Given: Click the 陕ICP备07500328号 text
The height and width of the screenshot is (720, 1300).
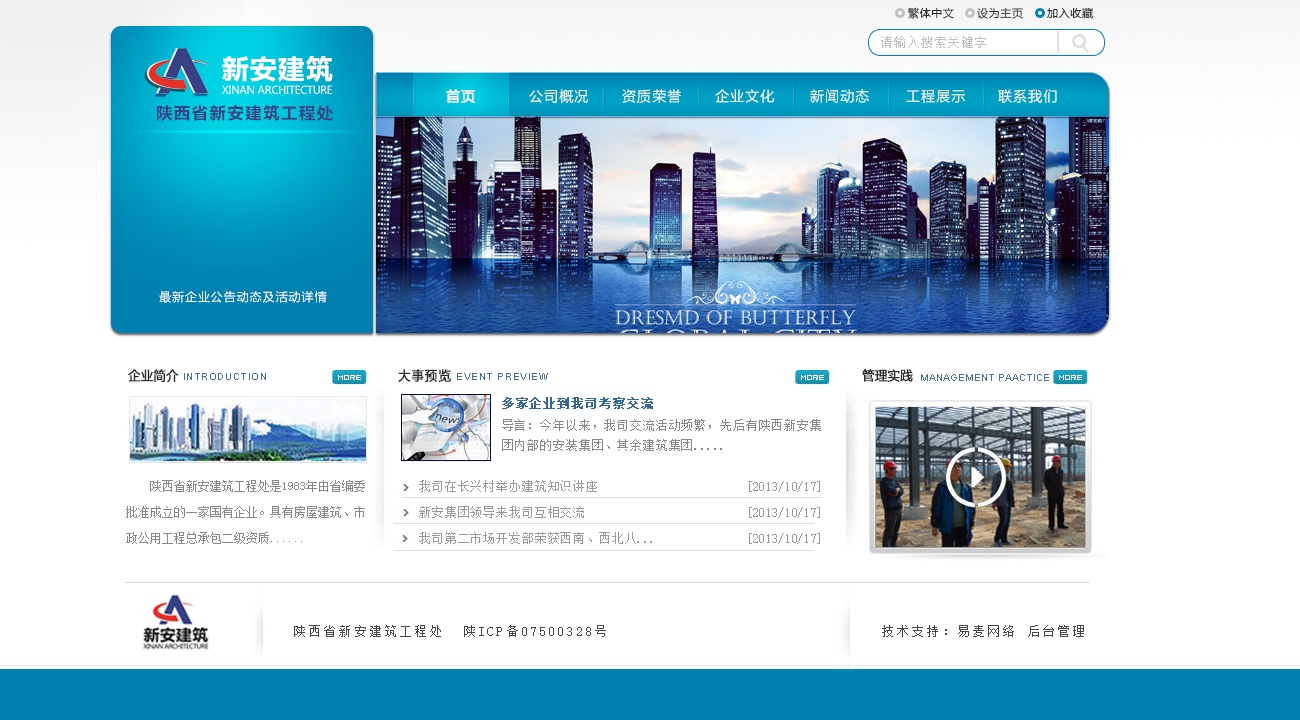Looking at the screenshot, I should (x=536, y=631).
